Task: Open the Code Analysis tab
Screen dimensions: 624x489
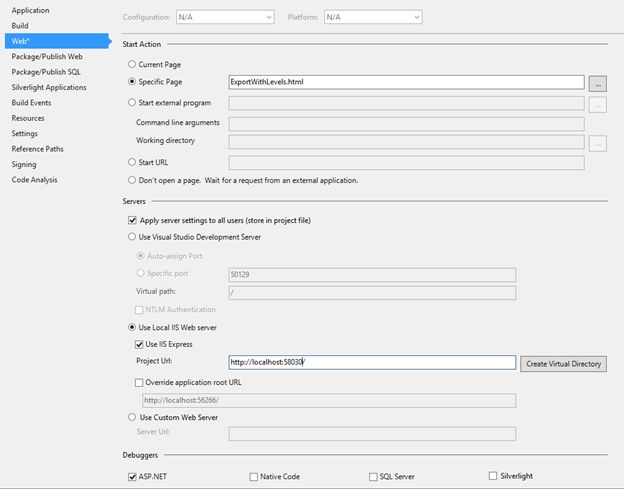Action: pos(34,180)
